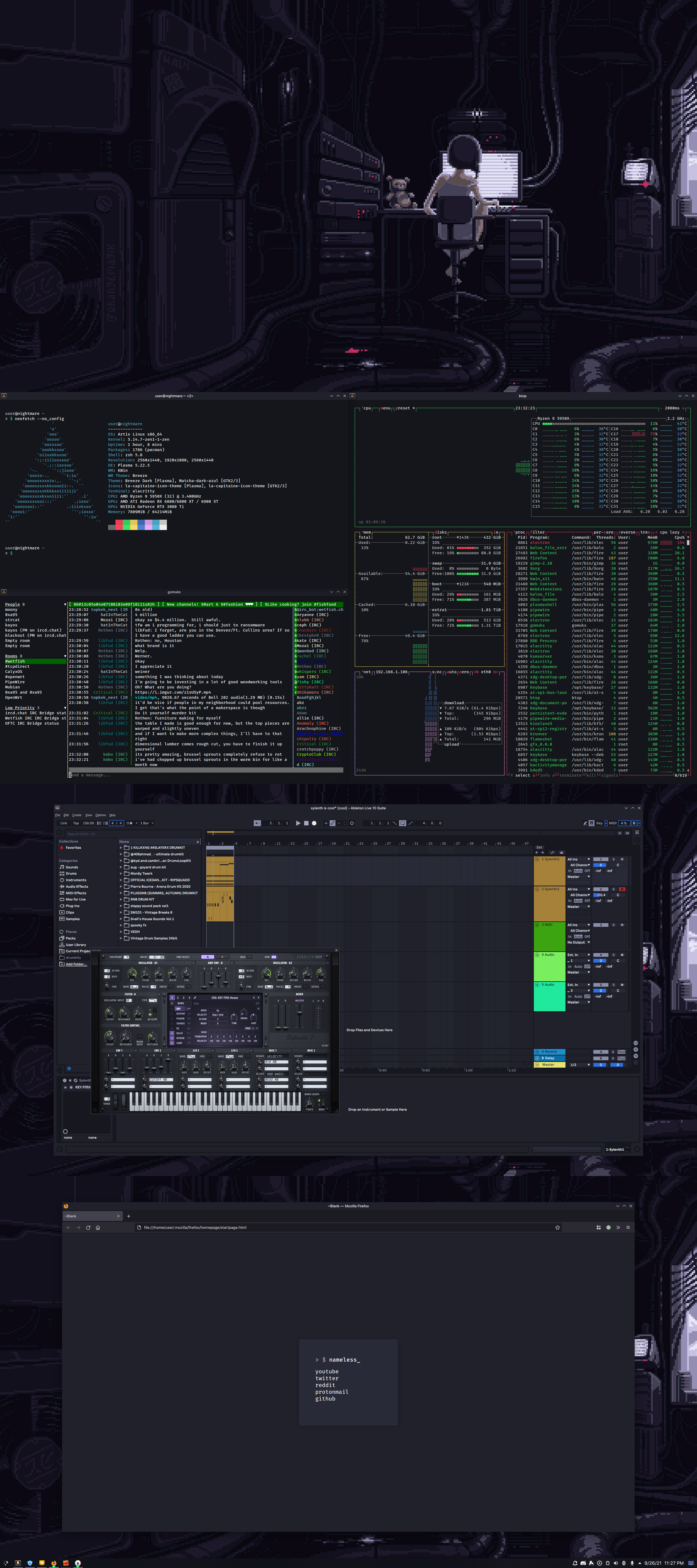Go to Firefox home page icon

point(98,1227)
